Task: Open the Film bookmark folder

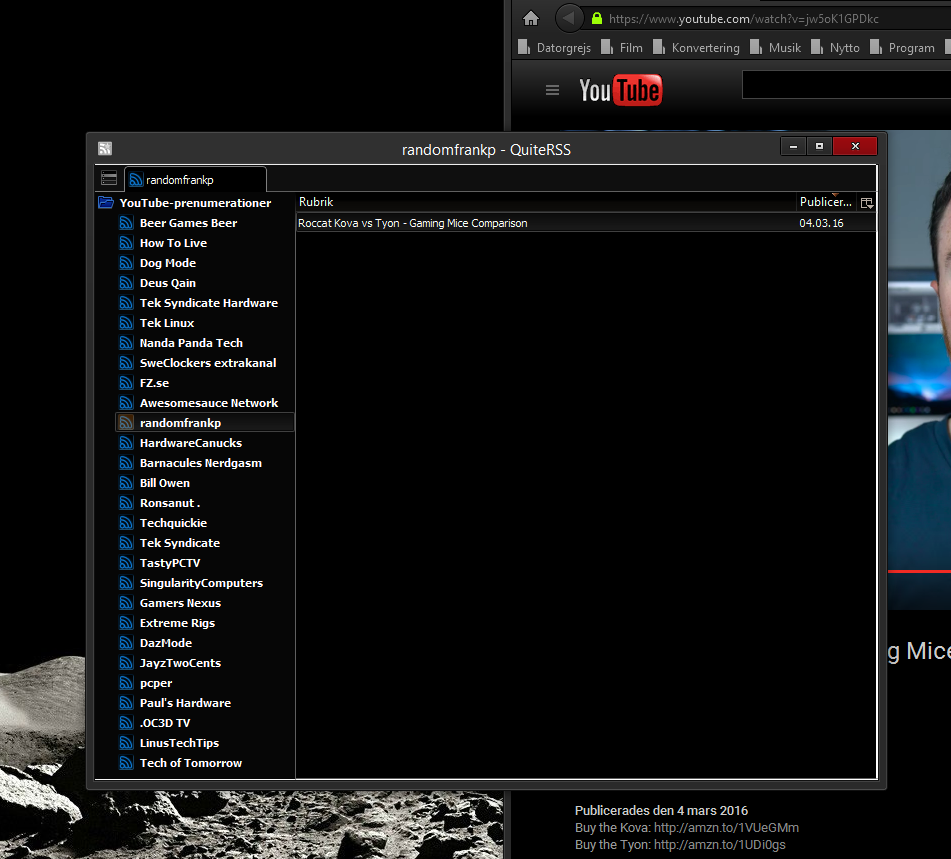Action: [x=622, y=47]
